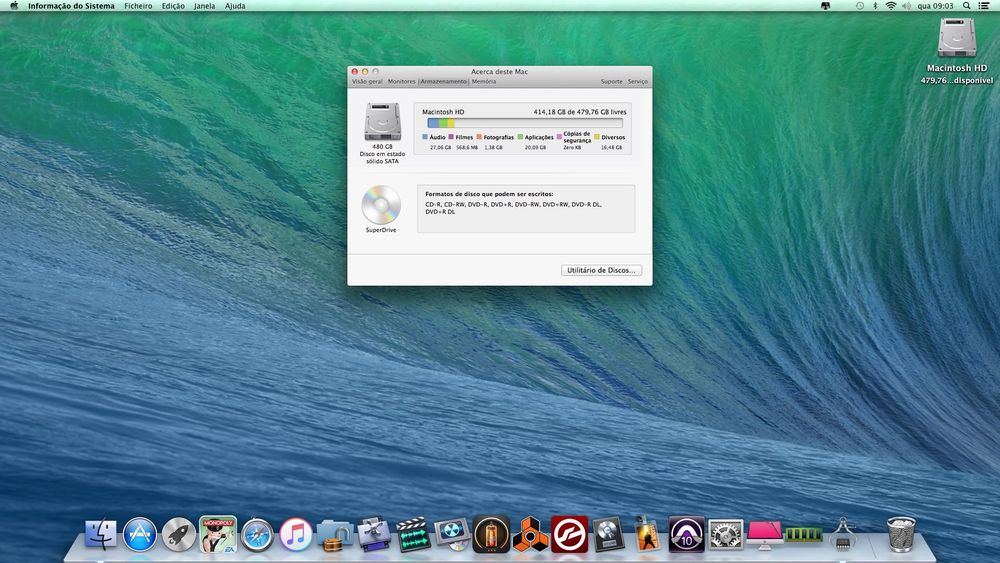The height and width of the screenshot is (563, 1000).
Task: Launch Reason orange hexagon icon in Dock
Action: coord(530,534)
